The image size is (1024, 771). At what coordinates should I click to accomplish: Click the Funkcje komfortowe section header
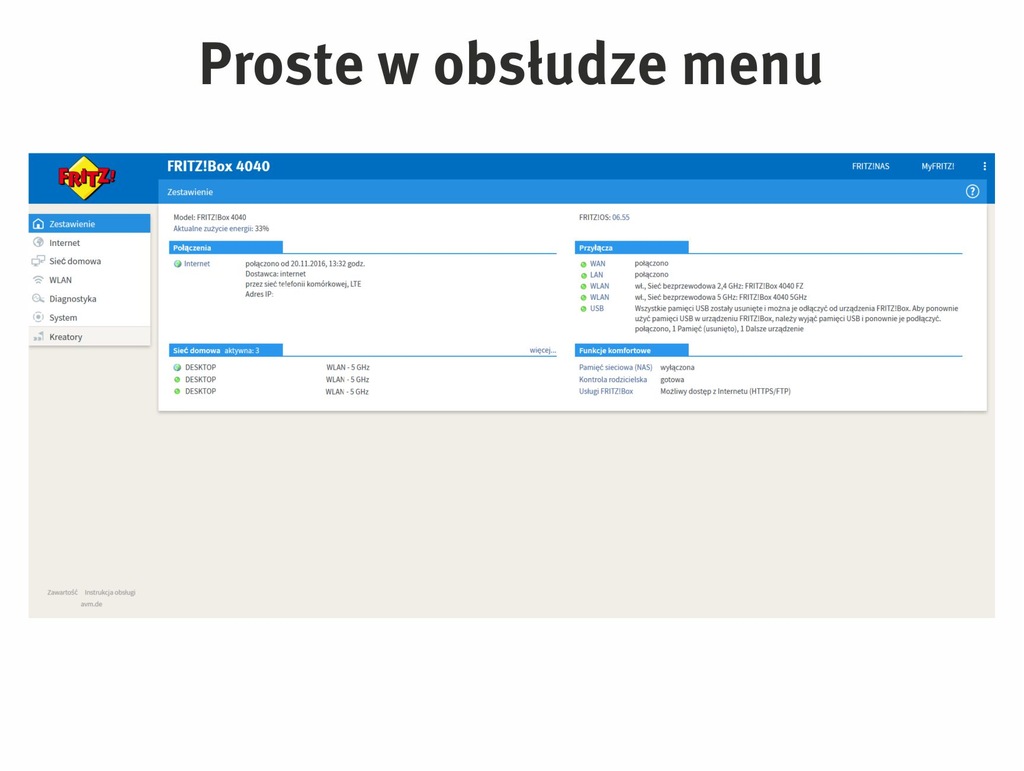click(632, 351)
